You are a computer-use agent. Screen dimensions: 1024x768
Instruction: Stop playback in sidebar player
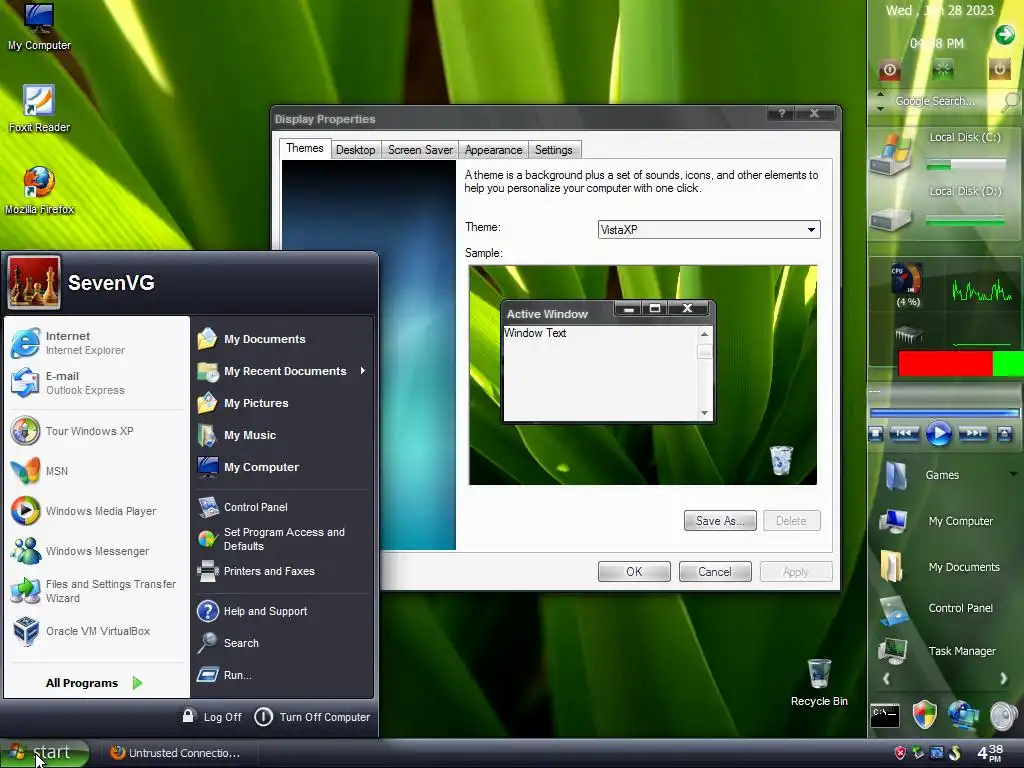(x=876, y=434)
